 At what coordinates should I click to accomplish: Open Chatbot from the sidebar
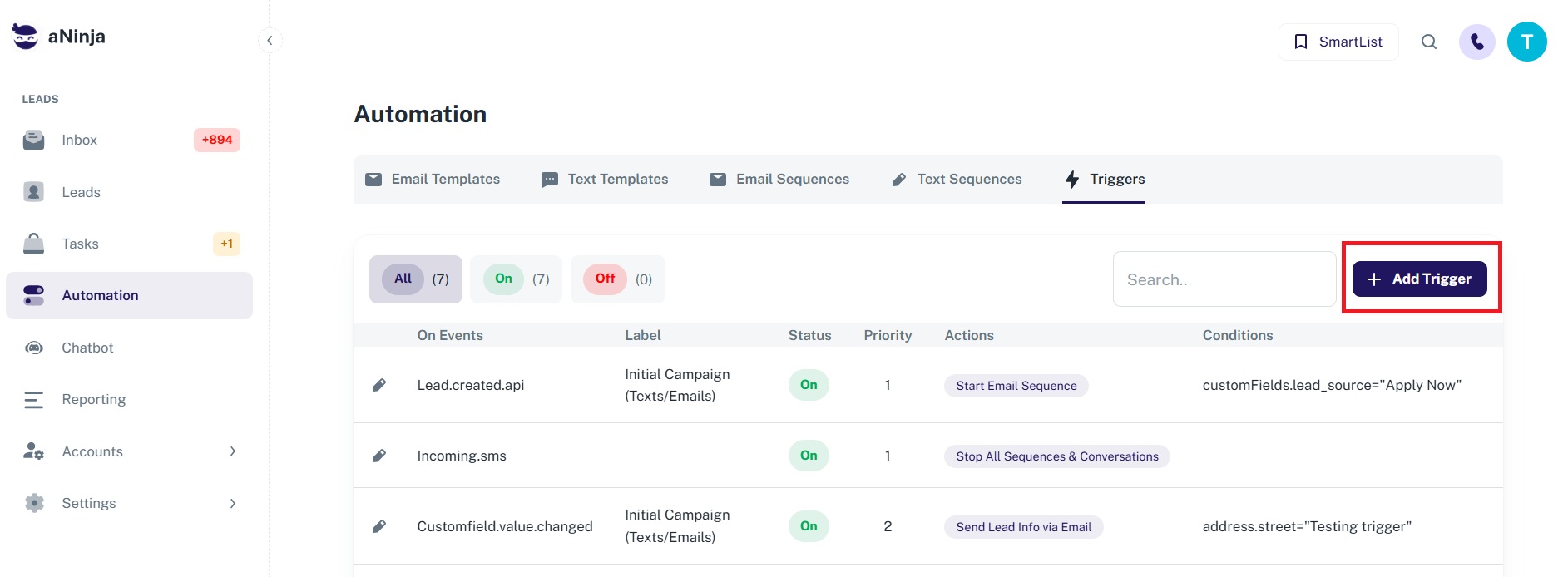pyautogui.click(x=87, y=348)
